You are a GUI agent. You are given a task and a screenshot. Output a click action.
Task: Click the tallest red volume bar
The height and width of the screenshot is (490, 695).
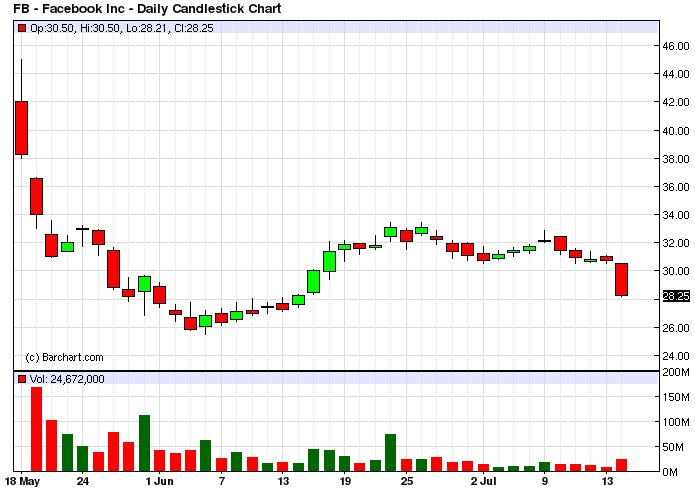point(36,429)
